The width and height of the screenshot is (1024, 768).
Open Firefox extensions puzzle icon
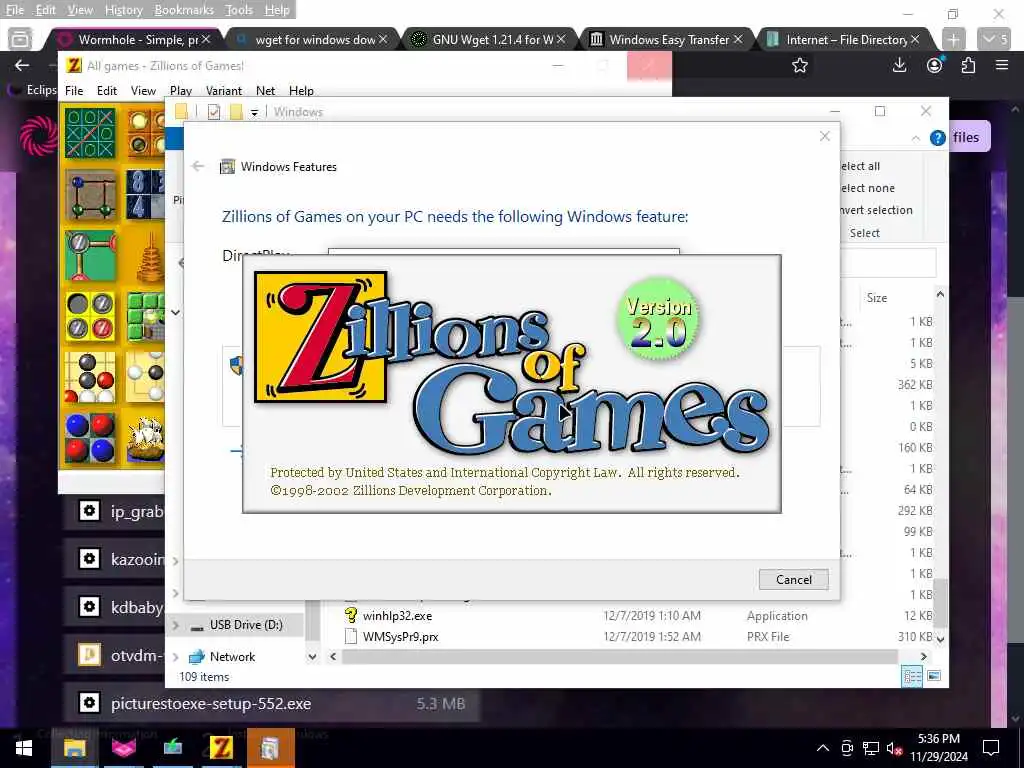pos(968,65)
